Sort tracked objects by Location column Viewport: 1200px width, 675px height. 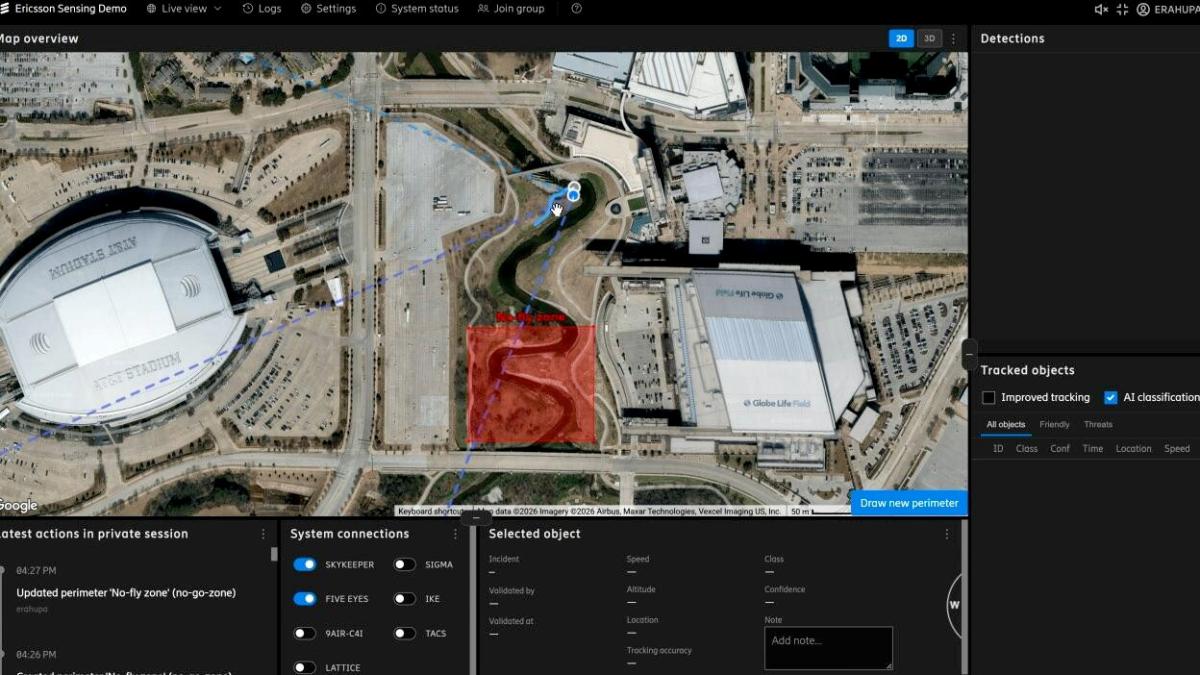pos(1134,449)
